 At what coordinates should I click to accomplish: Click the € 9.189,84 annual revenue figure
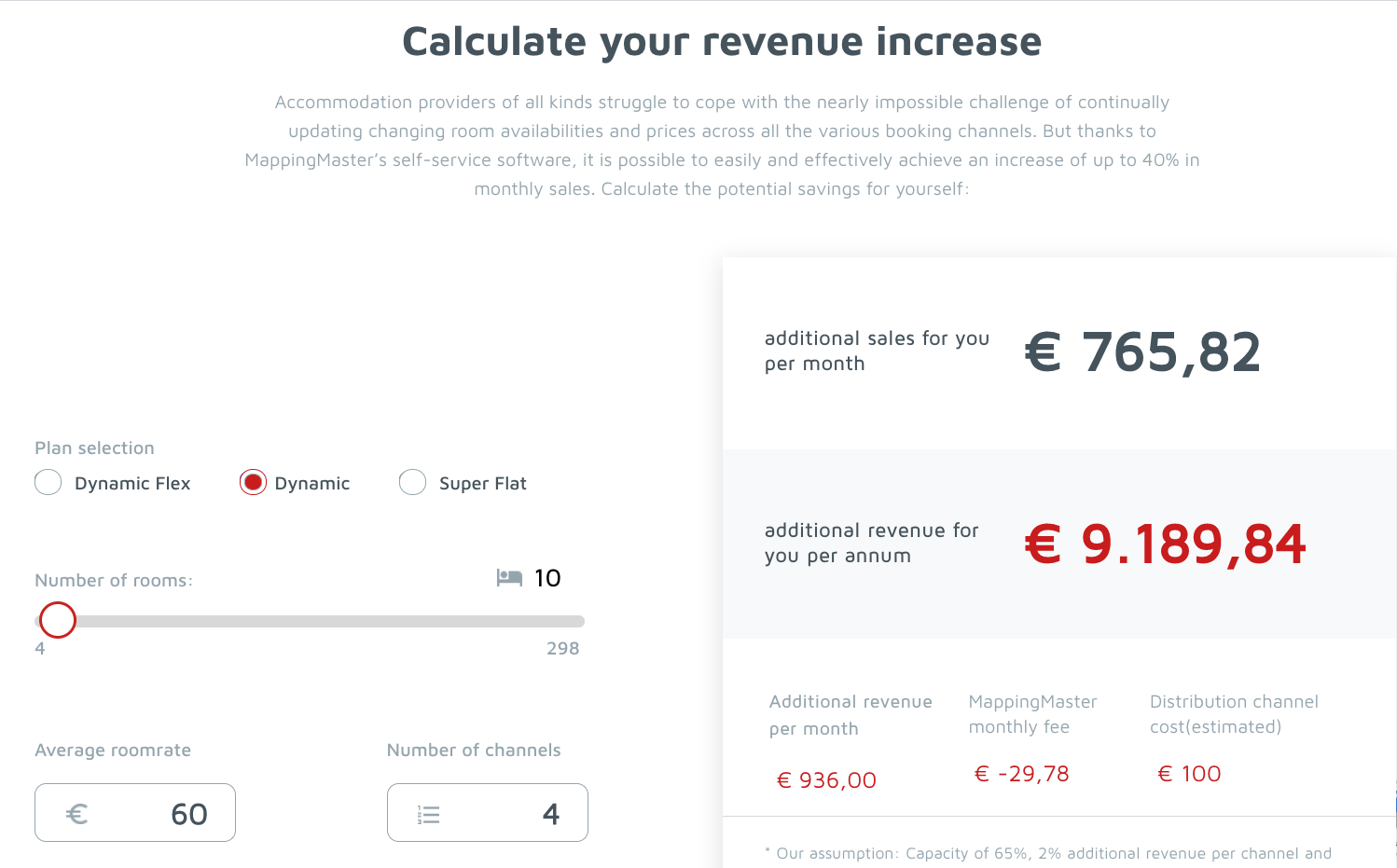pyautogui.click(x=1165, y=544)
